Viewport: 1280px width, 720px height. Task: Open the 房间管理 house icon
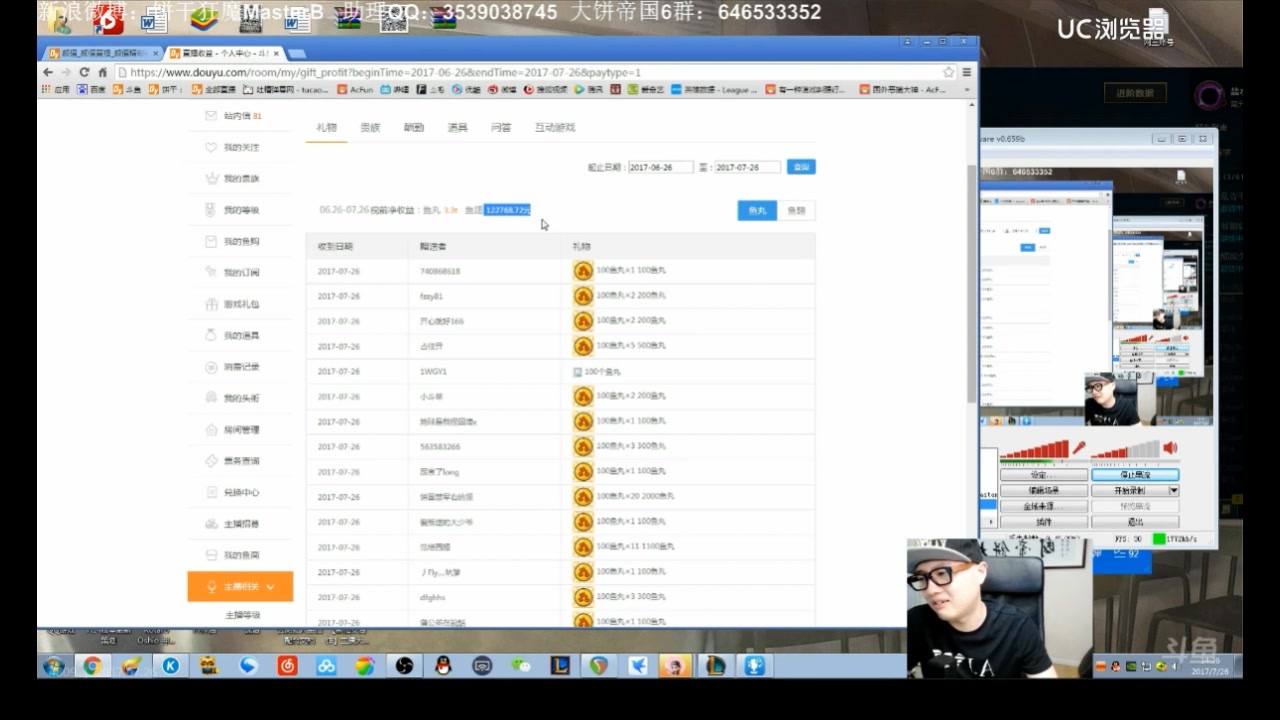[211, 429]
